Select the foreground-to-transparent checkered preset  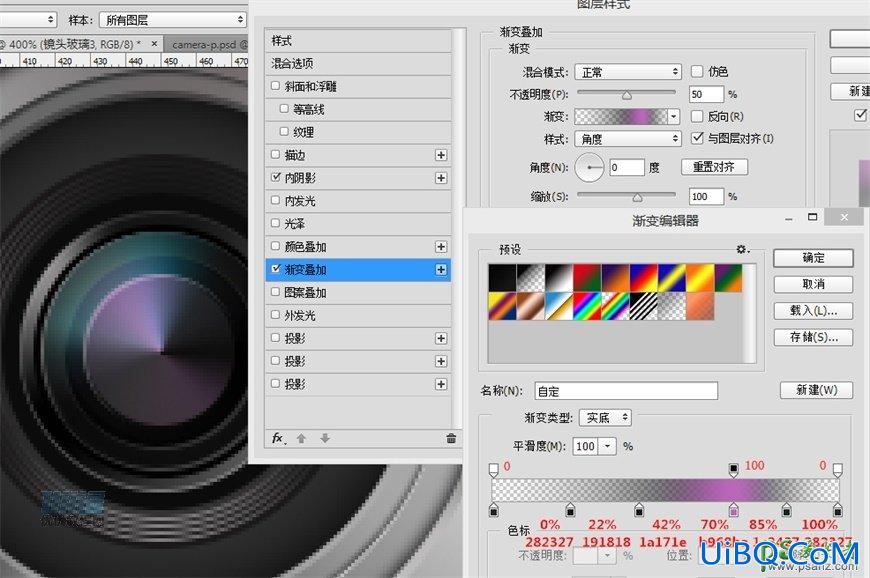[530, 278]
